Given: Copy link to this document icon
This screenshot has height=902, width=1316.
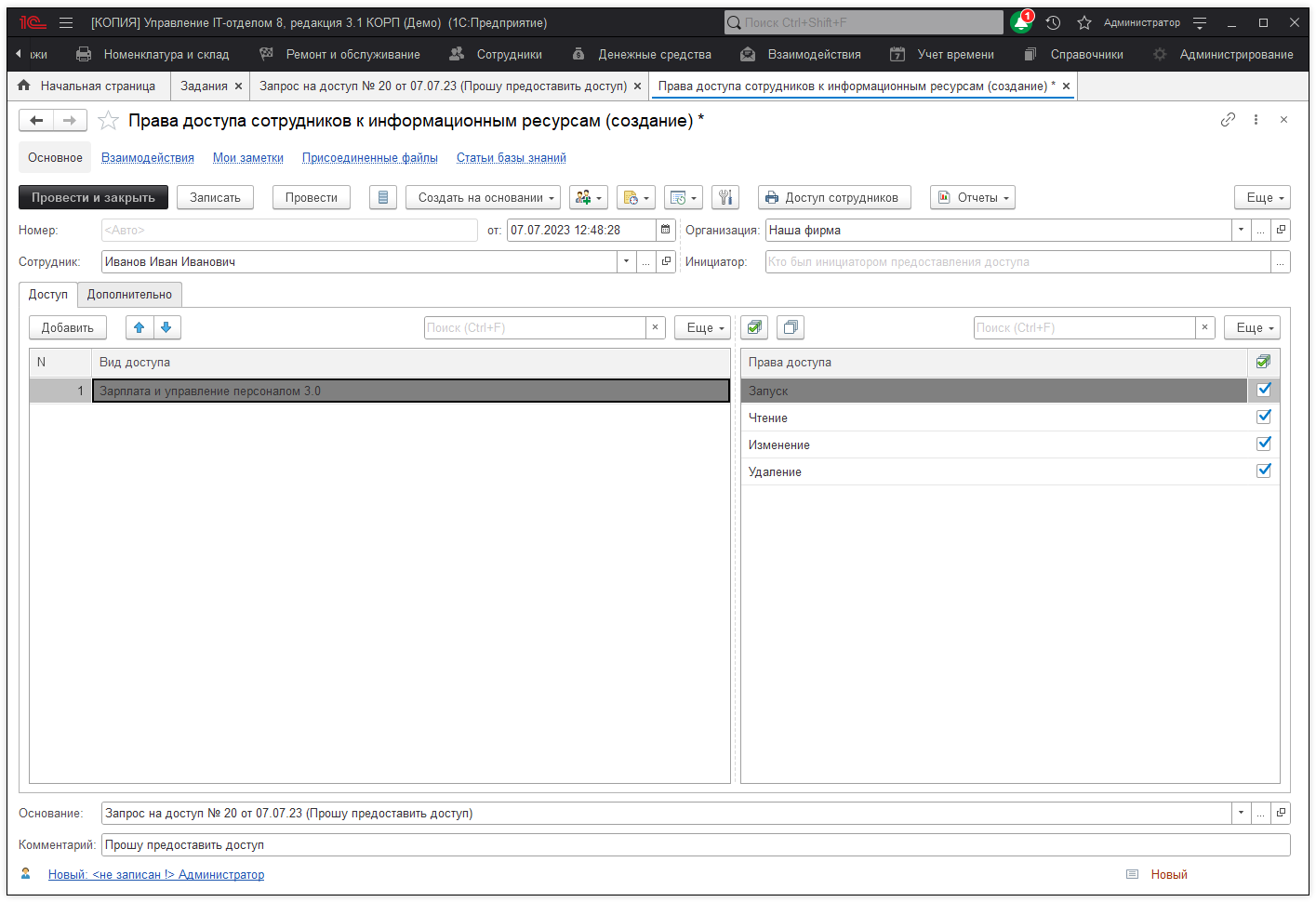Looking at the screenshot, I should click(x=1228, y=119).
